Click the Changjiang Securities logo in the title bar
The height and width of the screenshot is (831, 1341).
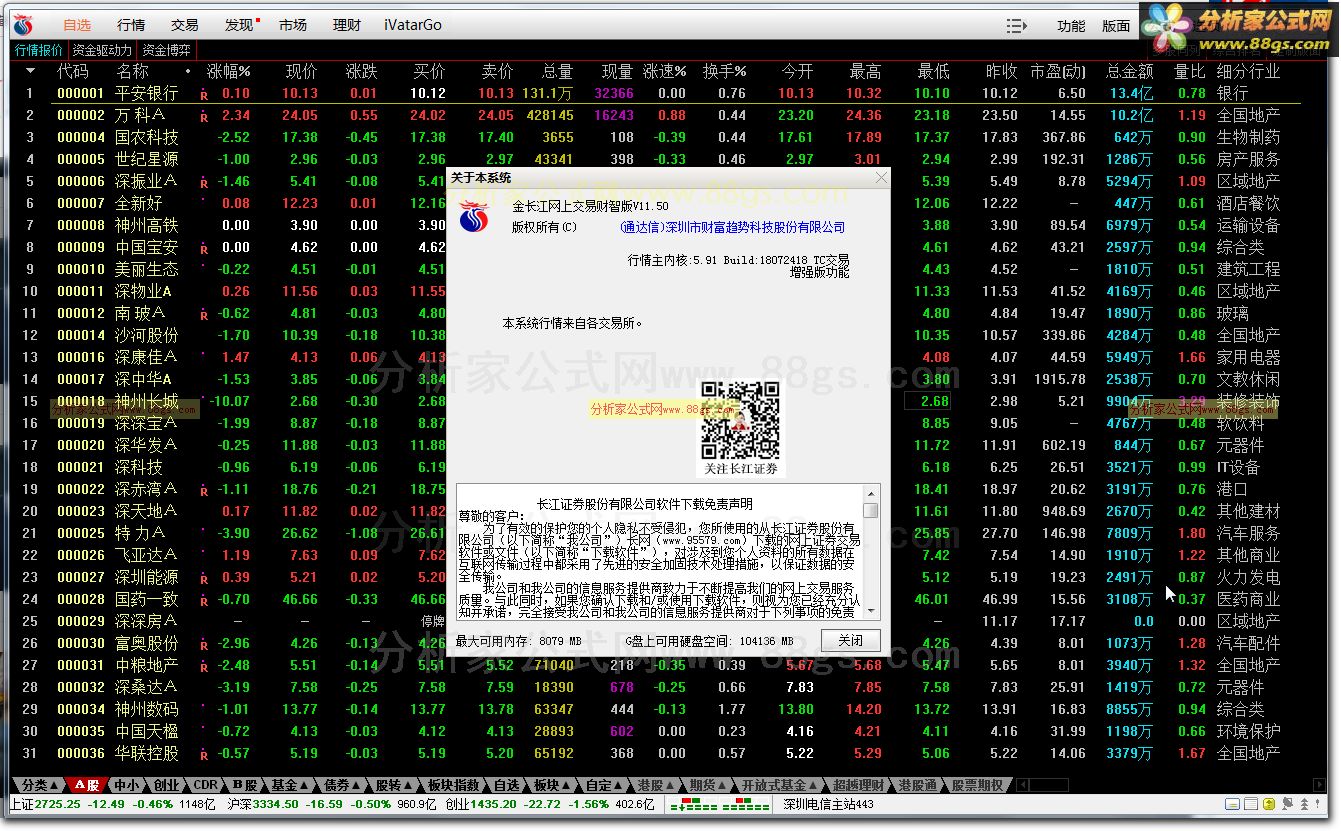pyautogui.click(x=22, y=25)
